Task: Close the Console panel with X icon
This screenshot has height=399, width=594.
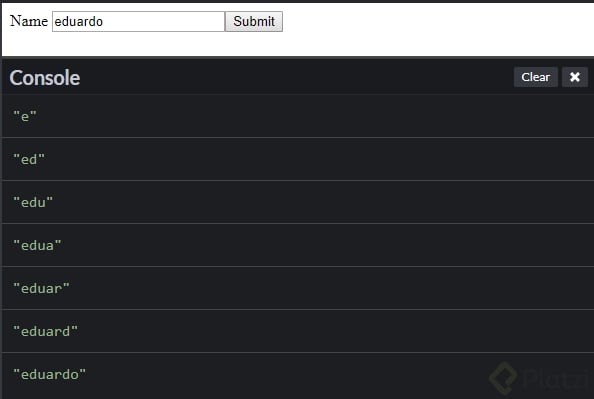Action: (574, 77)
